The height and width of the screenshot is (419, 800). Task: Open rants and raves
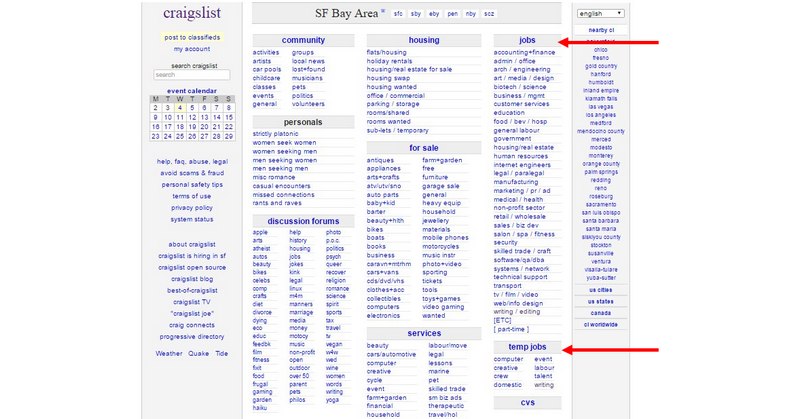click(277, 203)
